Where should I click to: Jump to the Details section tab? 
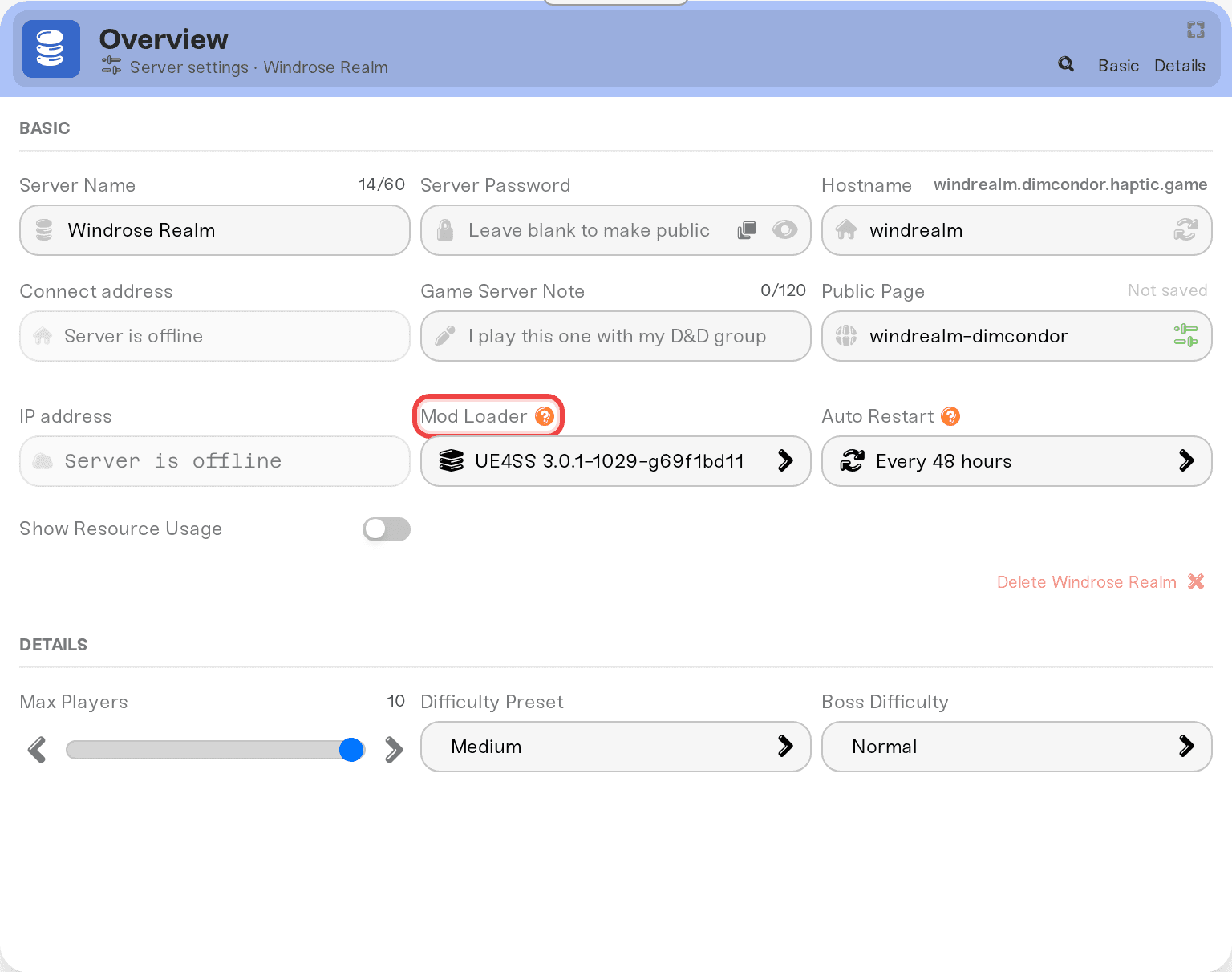pyautogui.click(x=1180, y=66)
